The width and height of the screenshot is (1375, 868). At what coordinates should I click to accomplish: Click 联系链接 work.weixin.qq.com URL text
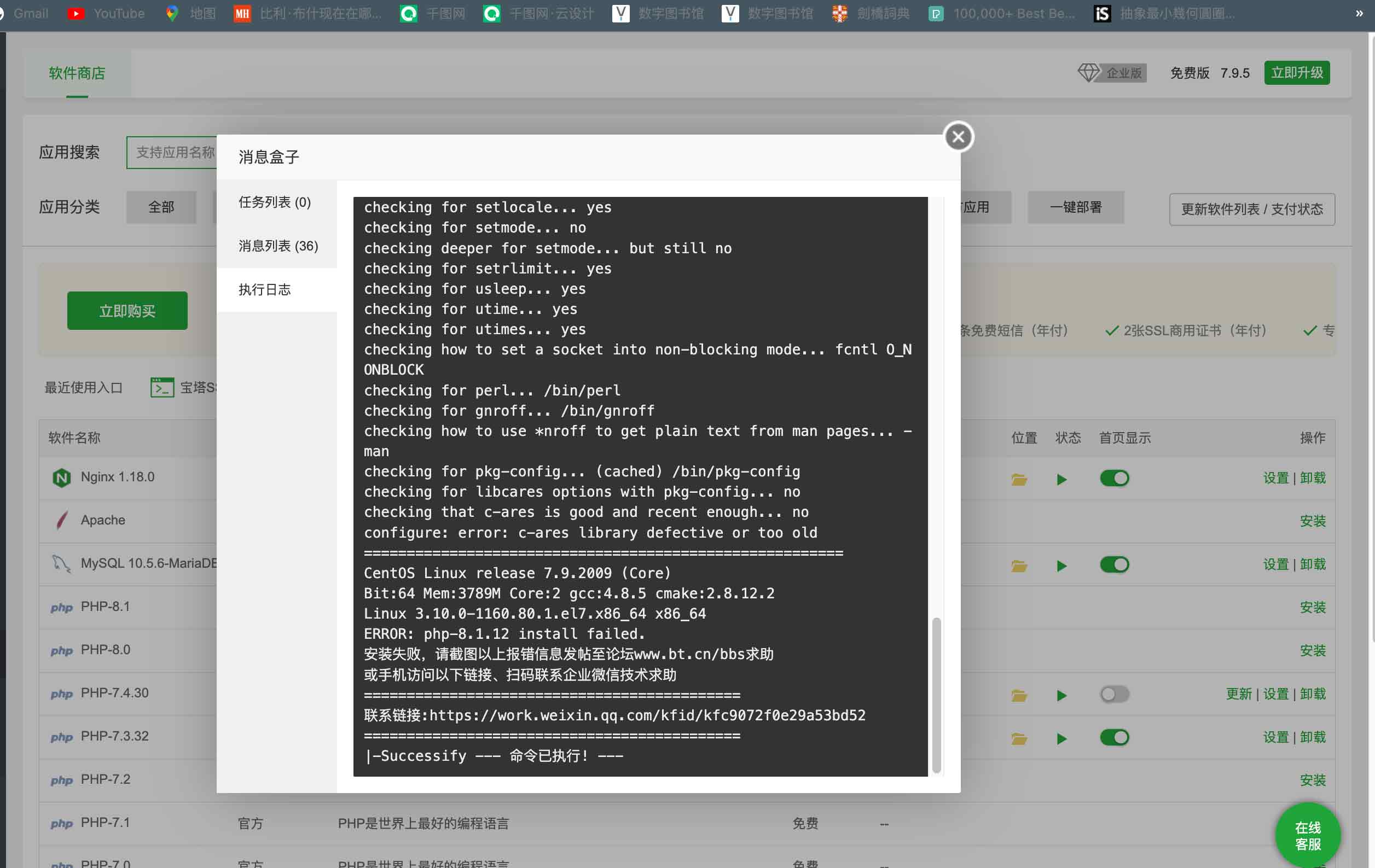[x=614, y=715]
